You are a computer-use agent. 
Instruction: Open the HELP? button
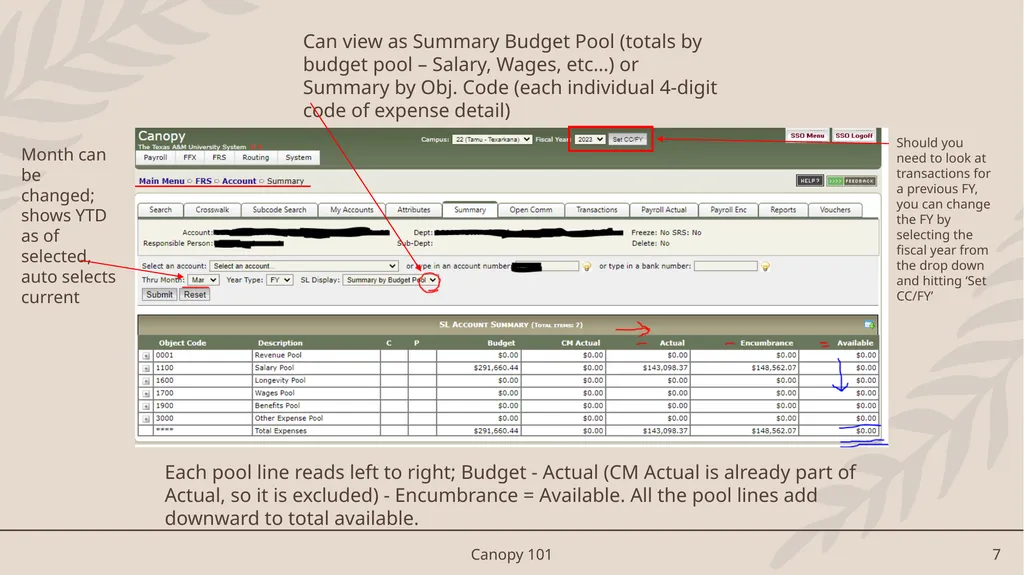(809, 181)
